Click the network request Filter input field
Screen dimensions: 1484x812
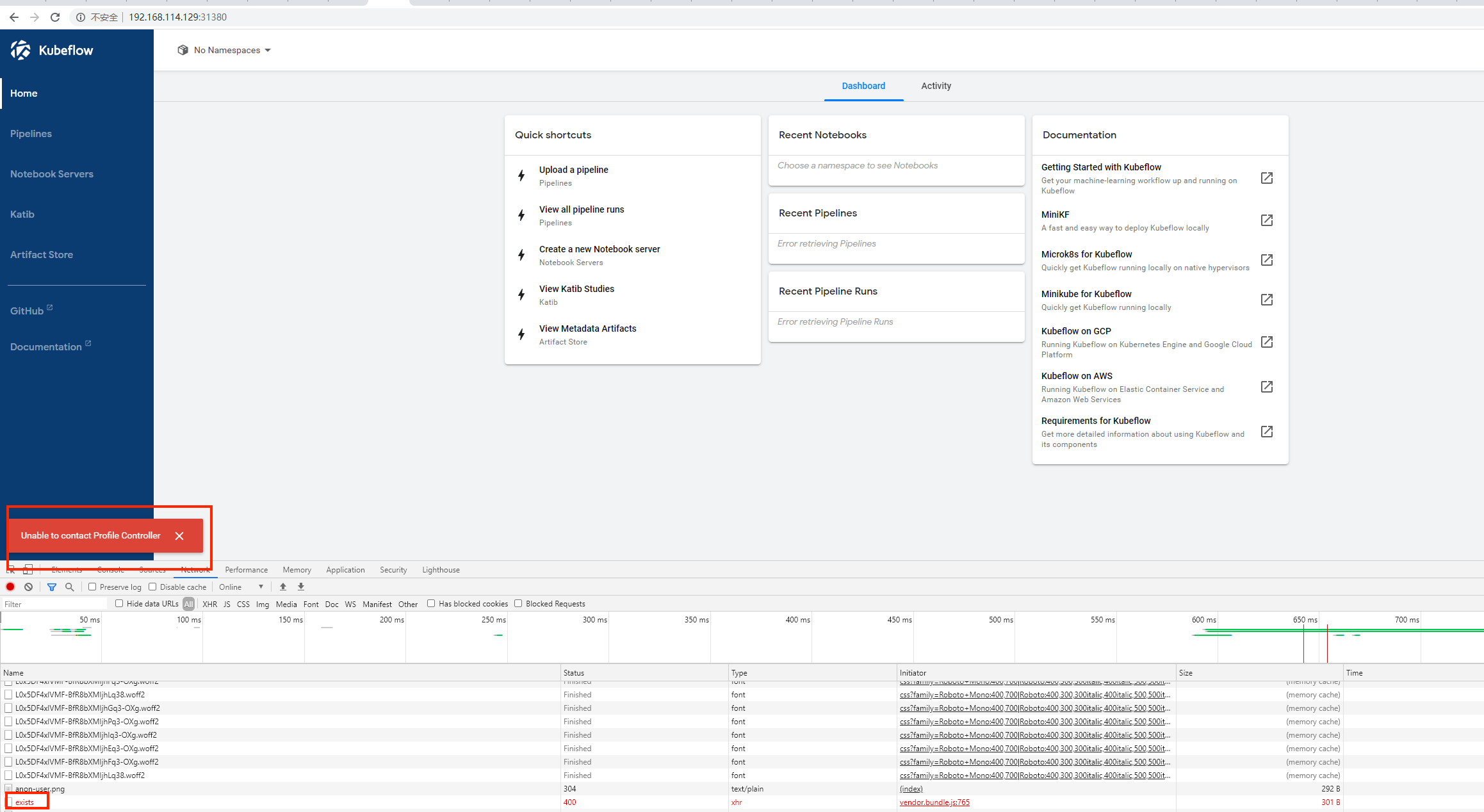pyautogui.click(x=54, y=603)
